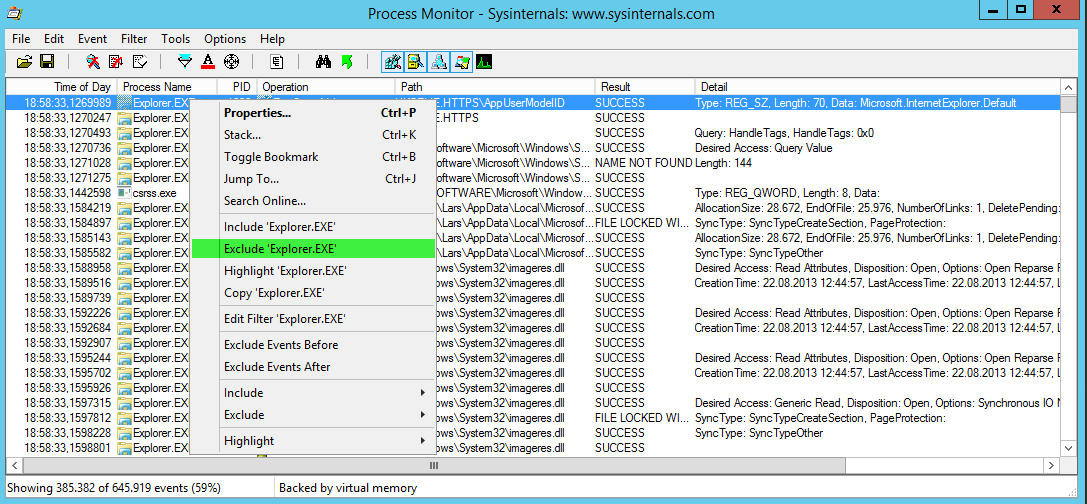Toggle event capture with the magnifier icon
Viewport: 1087px width, 504px height.
[94, 62]
